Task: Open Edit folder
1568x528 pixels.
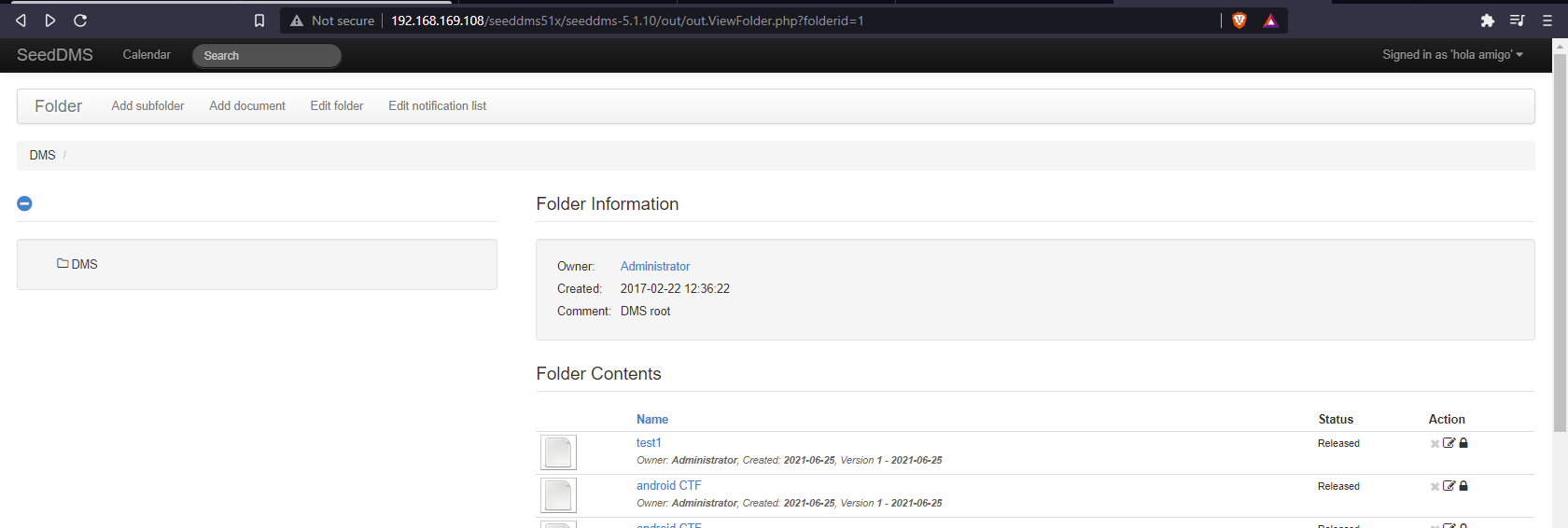Action: (337, 106)
